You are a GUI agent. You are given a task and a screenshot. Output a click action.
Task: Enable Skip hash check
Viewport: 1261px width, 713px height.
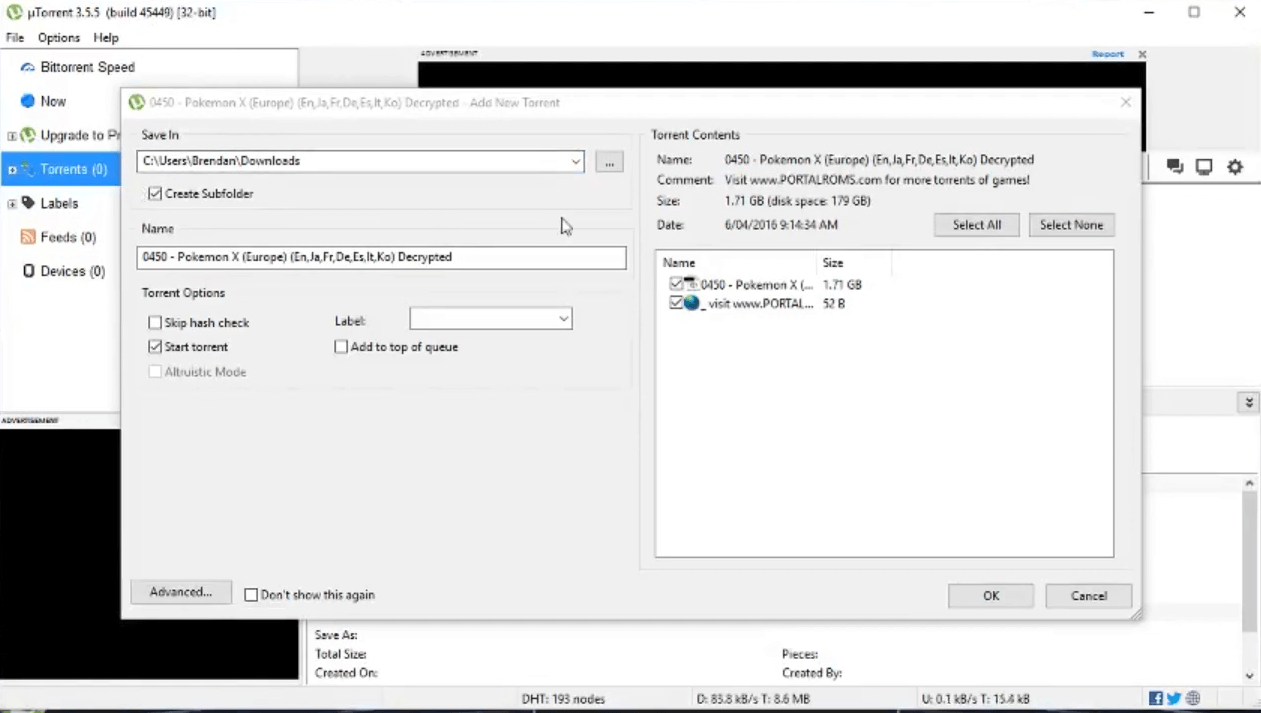pyautogui.click(x=155, y=322)
